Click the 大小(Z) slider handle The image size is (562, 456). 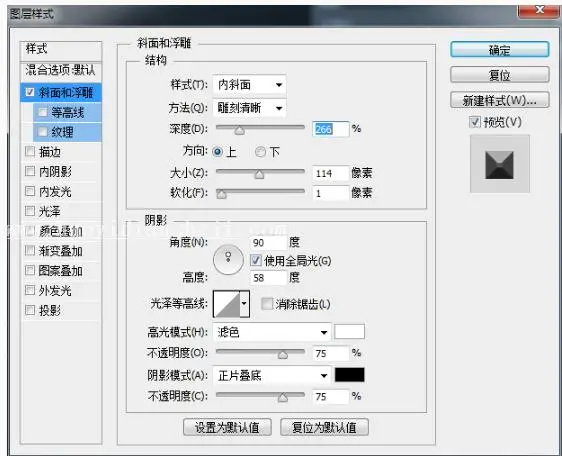tap(259, 175)
